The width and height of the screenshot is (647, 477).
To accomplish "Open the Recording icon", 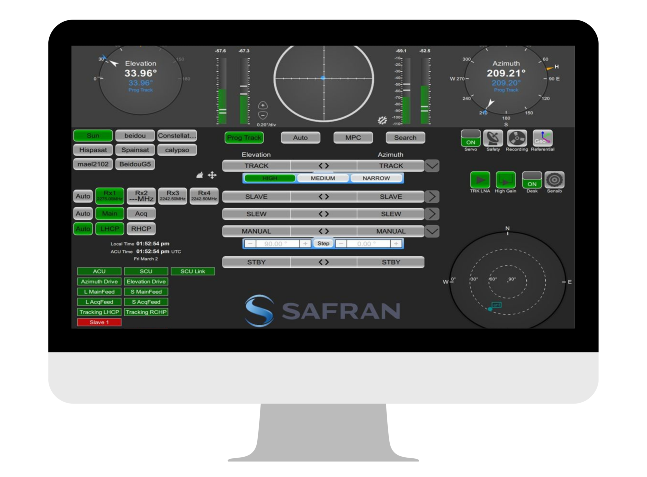I will [517, 138].
